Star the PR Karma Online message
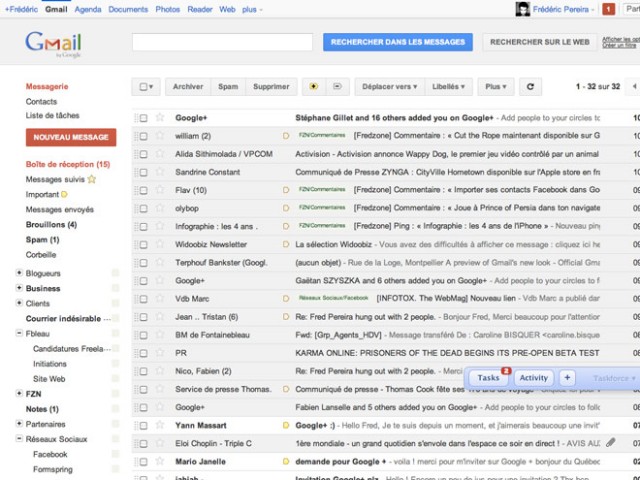Viewport: 640px width, 480px height. [x=160, y=353]
